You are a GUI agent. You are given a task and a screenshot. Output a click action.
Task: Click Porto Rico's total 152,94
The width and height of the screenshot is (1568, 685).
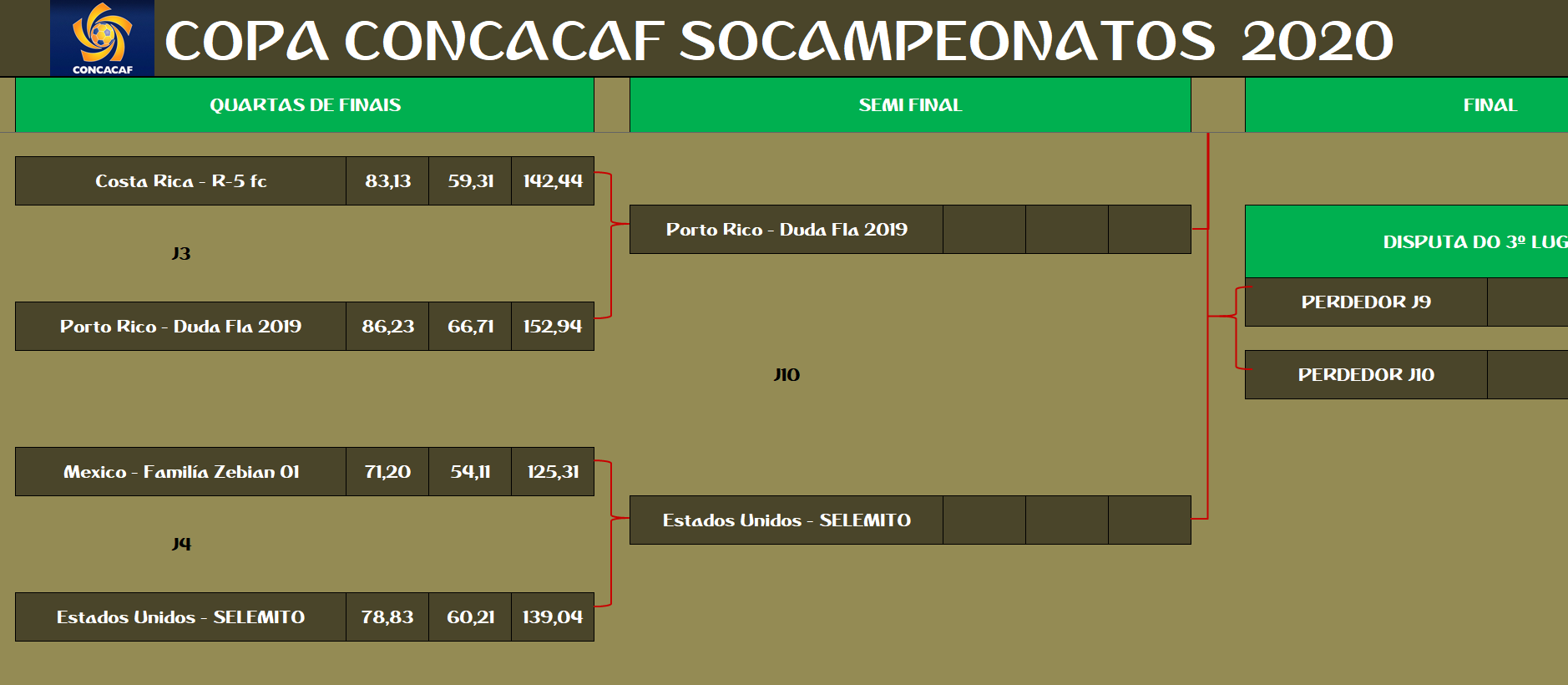point(553,327)
